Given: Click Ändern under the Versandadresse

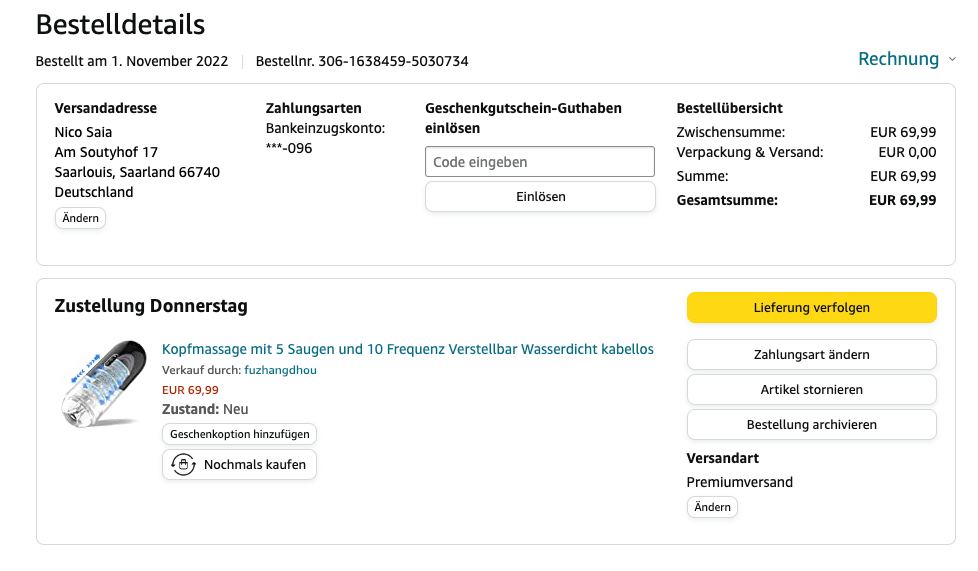Looking at the screenshot, I should click(80, 218).
